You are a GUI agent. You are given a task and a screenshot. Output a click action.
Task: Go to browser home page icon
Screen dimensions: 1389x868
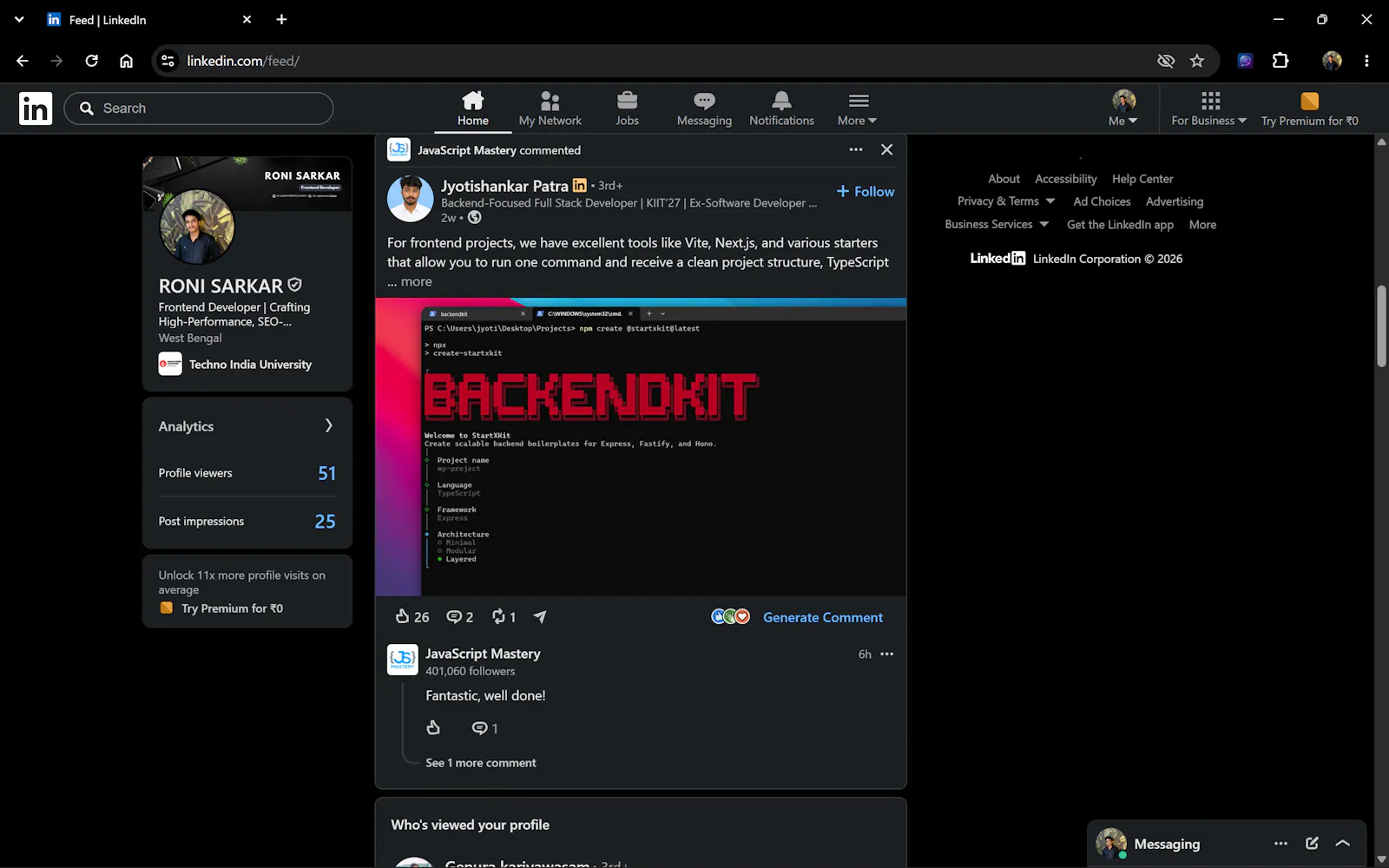[127, 61]
